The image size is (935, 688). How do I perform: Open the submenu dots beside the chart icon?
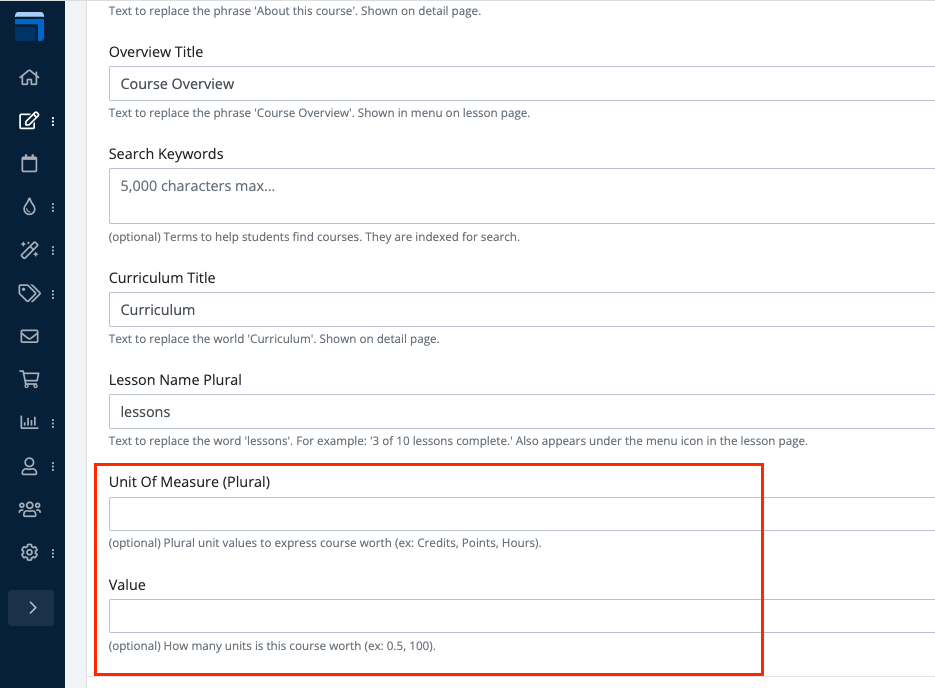coord(53,423)
